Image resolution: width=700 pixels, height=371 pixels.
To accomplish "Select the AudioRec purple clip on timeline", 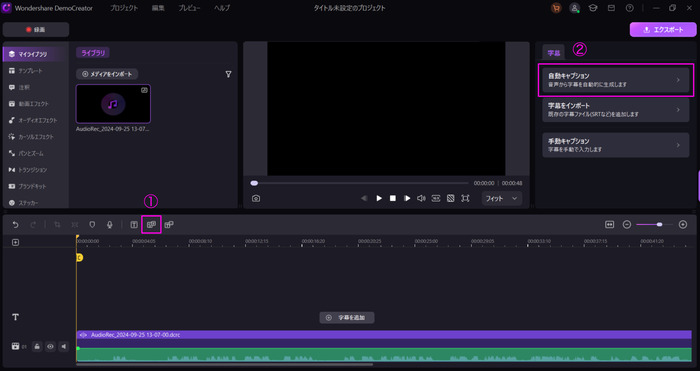I will click(384, 334).
